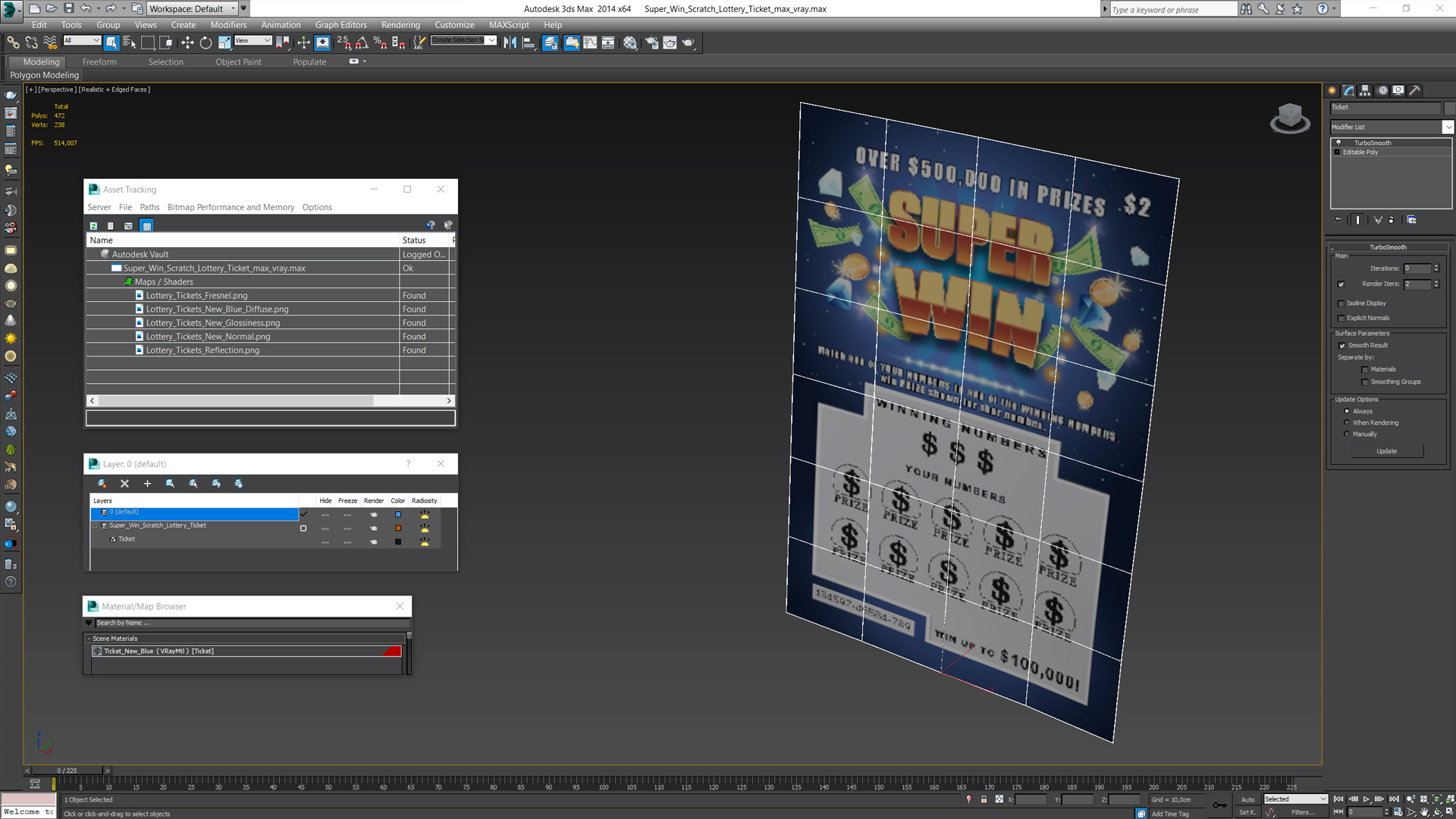
Task: Click the Refresh icon in Asset Tracking
Action: [93, 225]
